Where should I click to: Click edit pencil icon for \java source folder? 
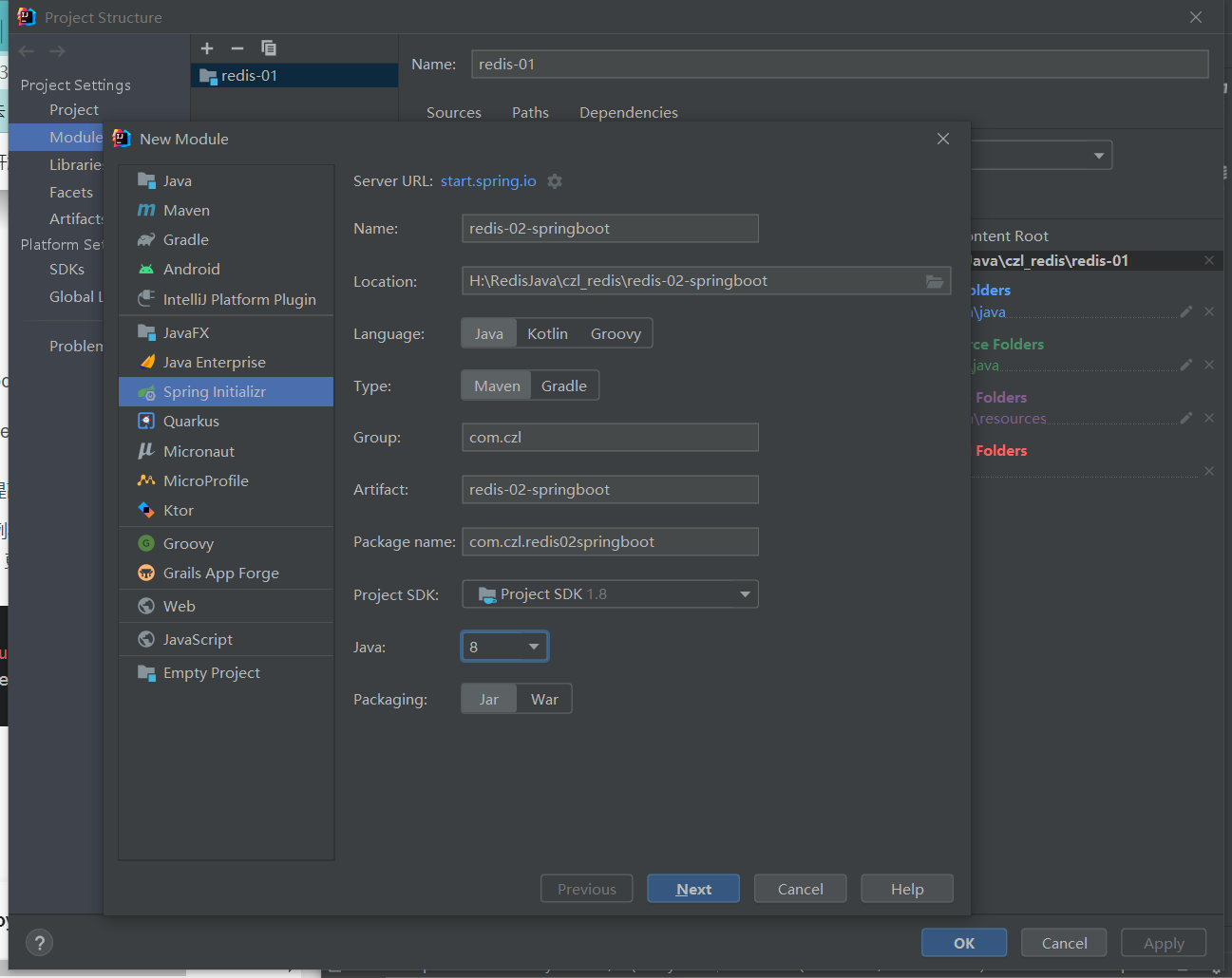1186,311
